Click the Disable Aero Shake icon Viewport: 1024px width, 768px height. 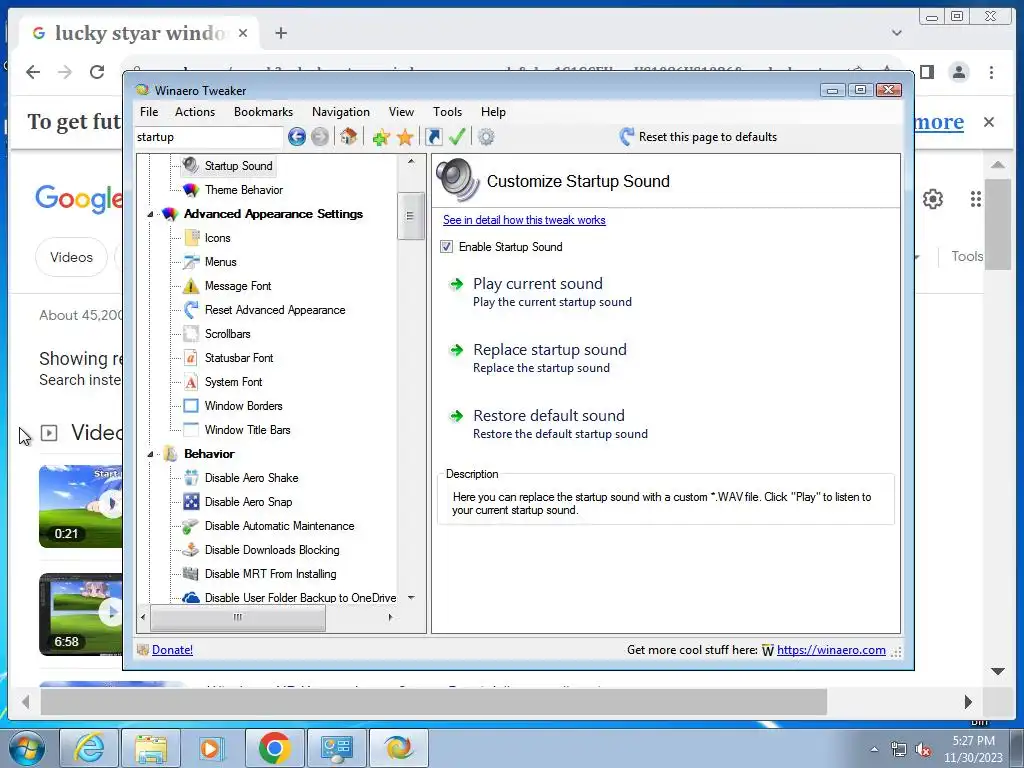pos(191,478)
